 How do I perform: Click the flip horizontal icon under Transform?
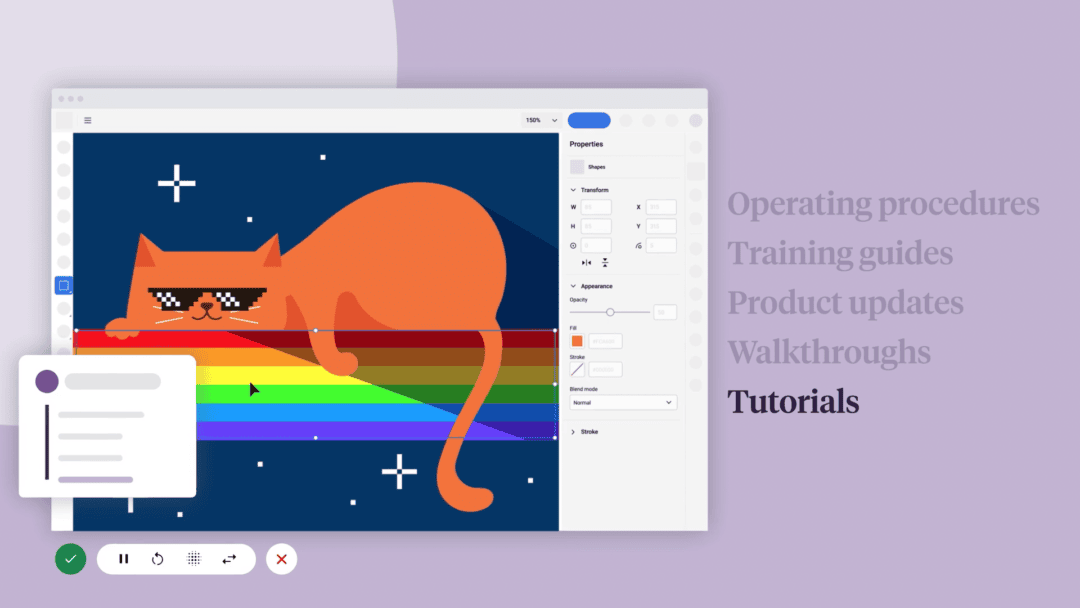pos(586,262)
